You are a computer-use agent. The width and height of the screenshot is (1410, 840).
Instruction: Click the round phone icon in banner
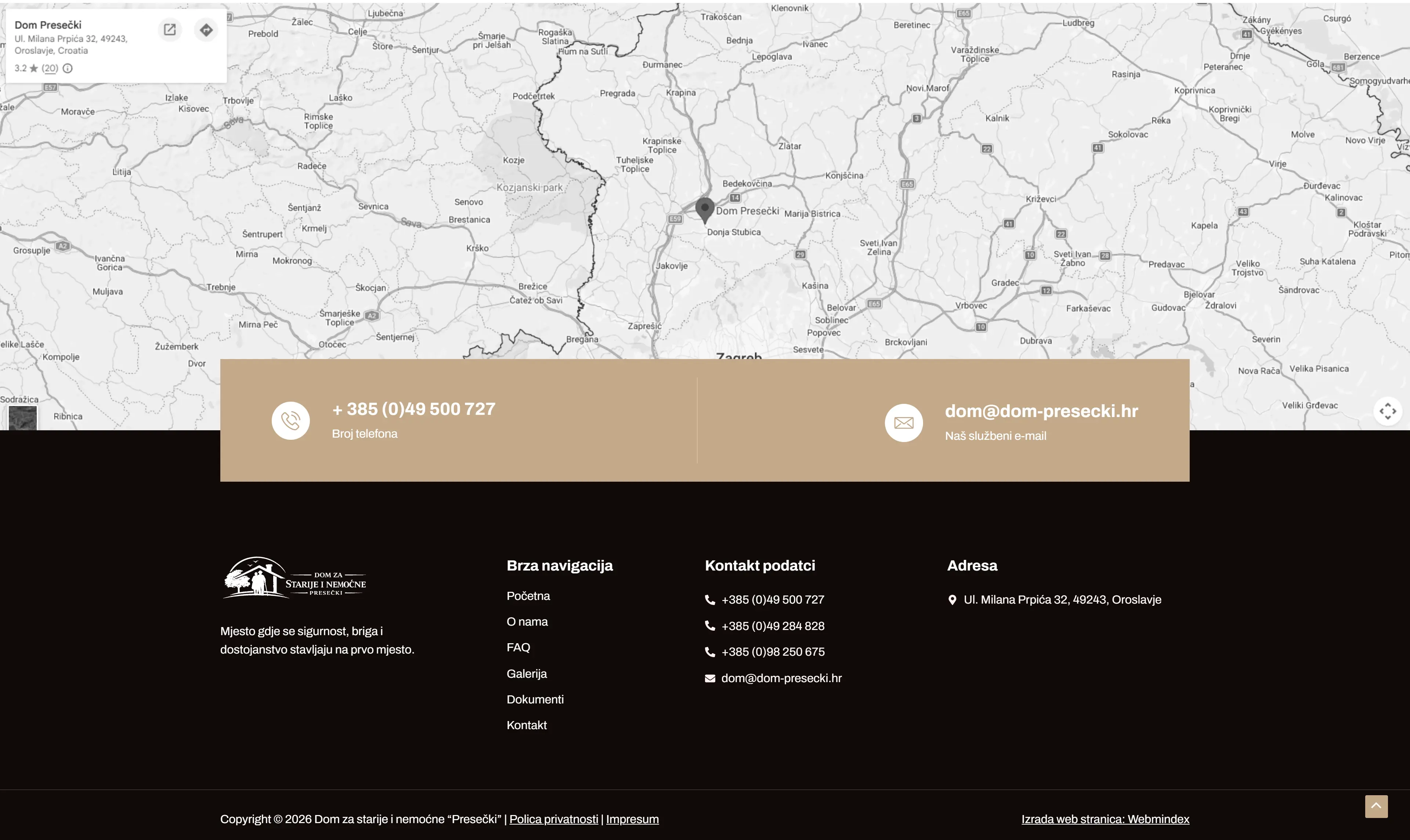(290, 421)
